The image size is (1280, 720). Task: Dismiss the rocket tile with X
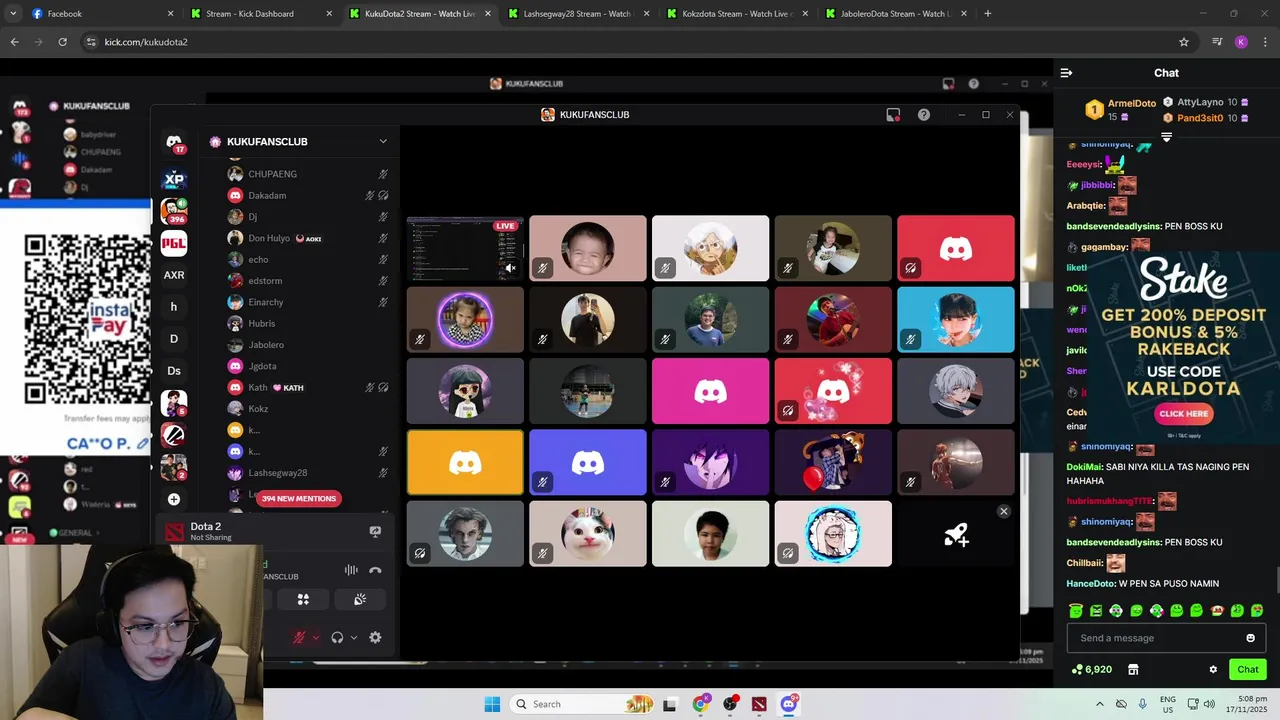click(x=1004, y=511)
